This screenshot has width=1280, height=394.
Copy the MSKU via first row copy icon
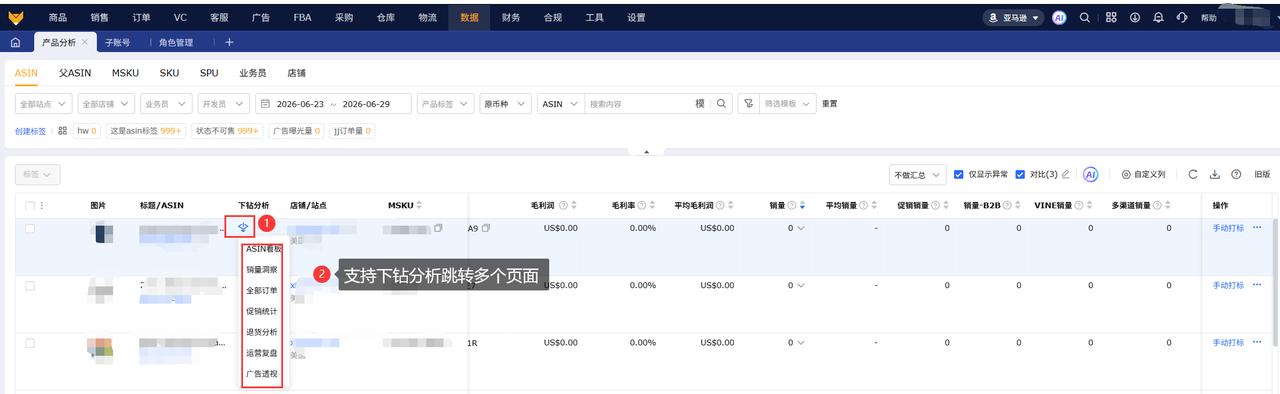tap(438, 229)
